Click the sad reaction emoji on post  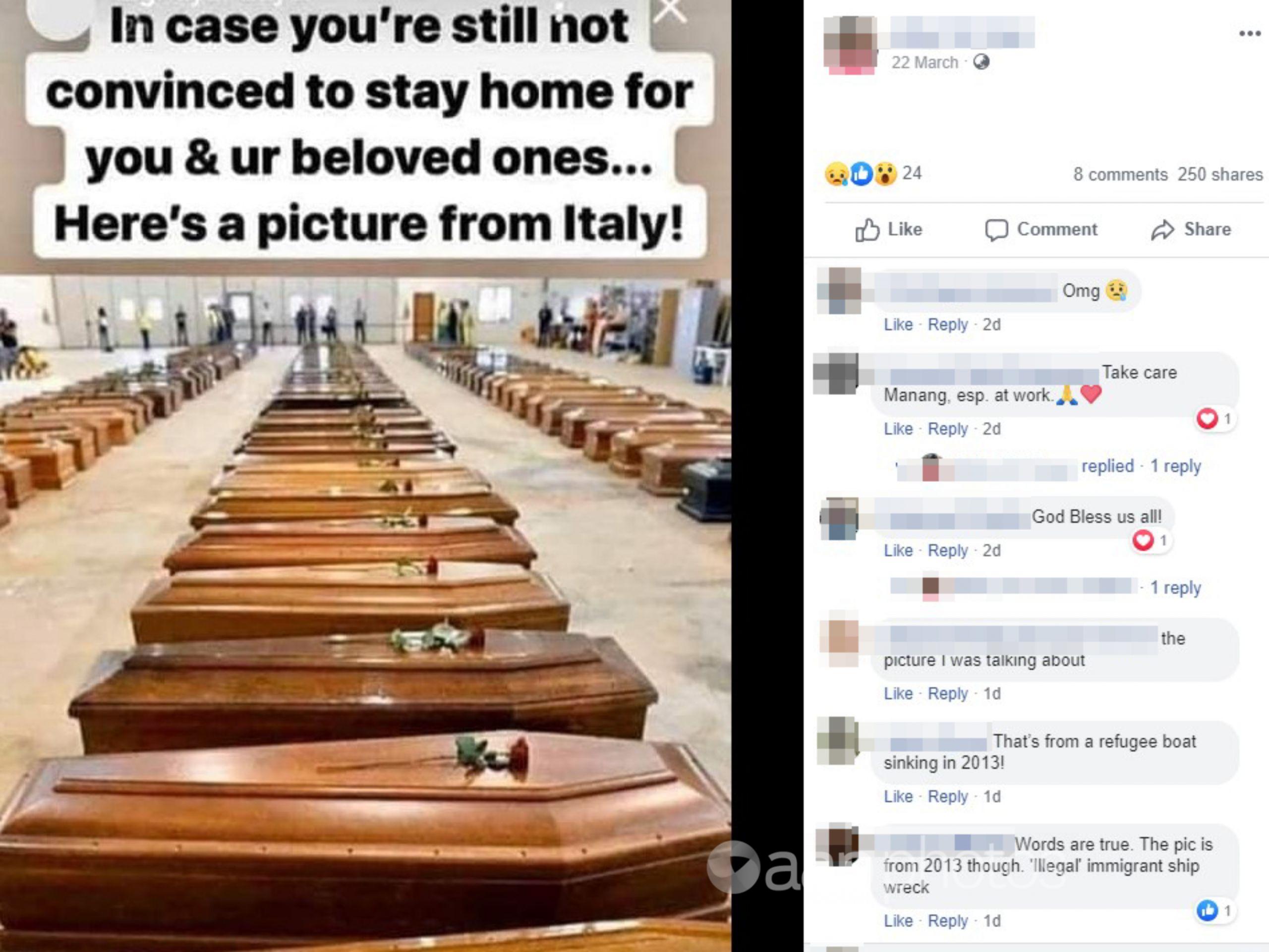(x=836, y=174)
